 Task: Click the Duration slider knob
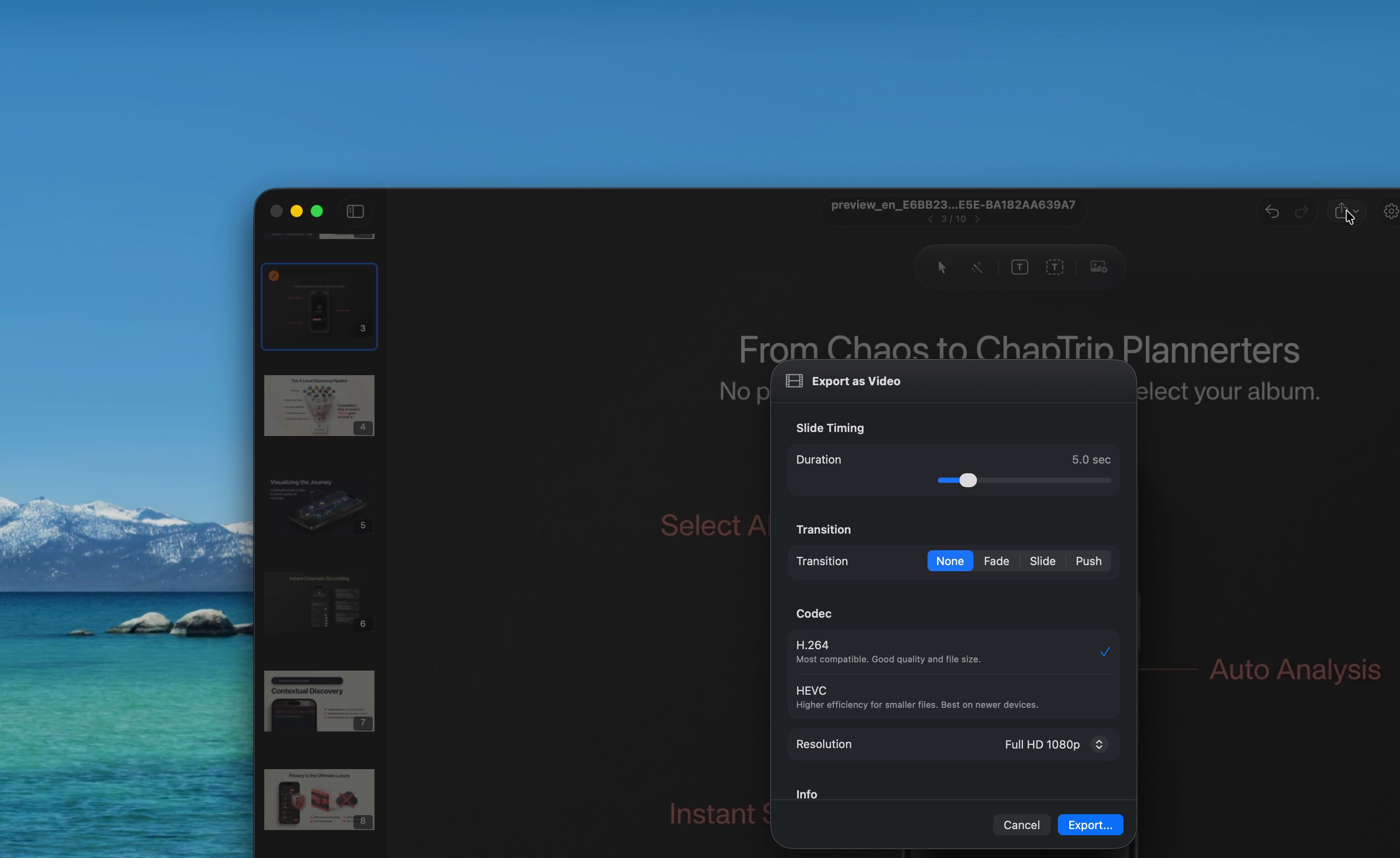[x=968, y=481]
